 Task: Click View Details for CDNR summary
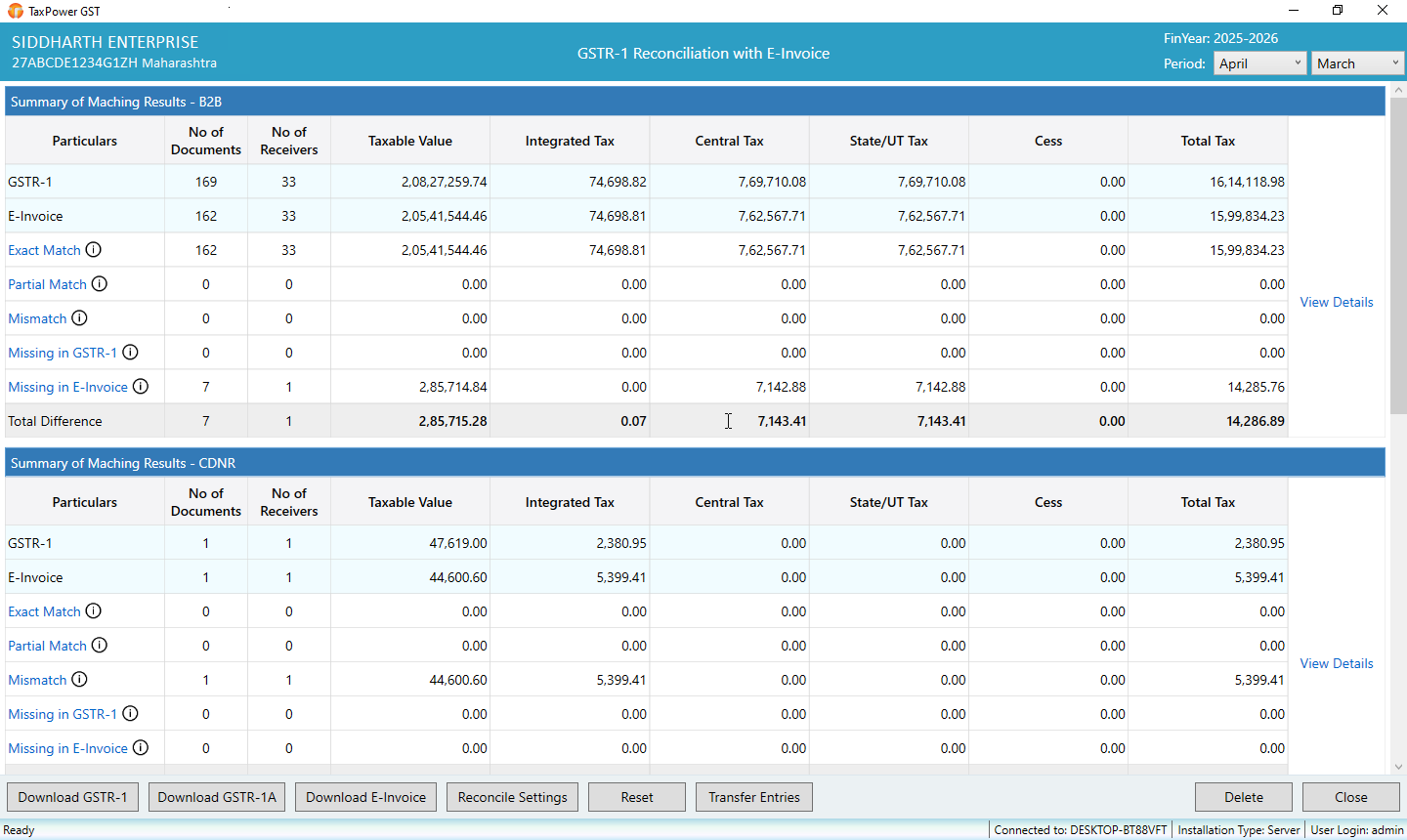tap(1337, 663)
